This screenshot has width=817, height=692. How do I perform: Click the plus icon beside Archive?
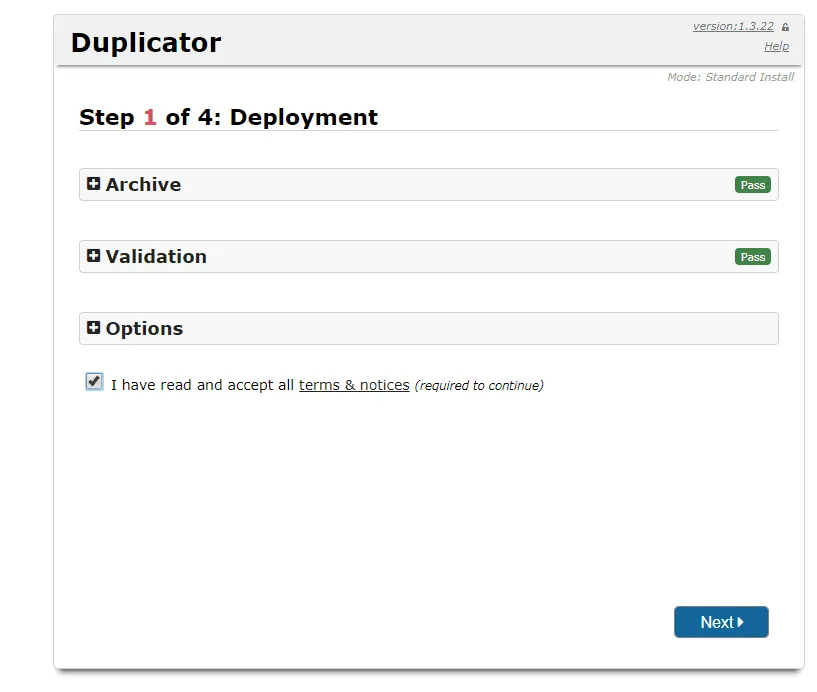click(x=94, y=183)
